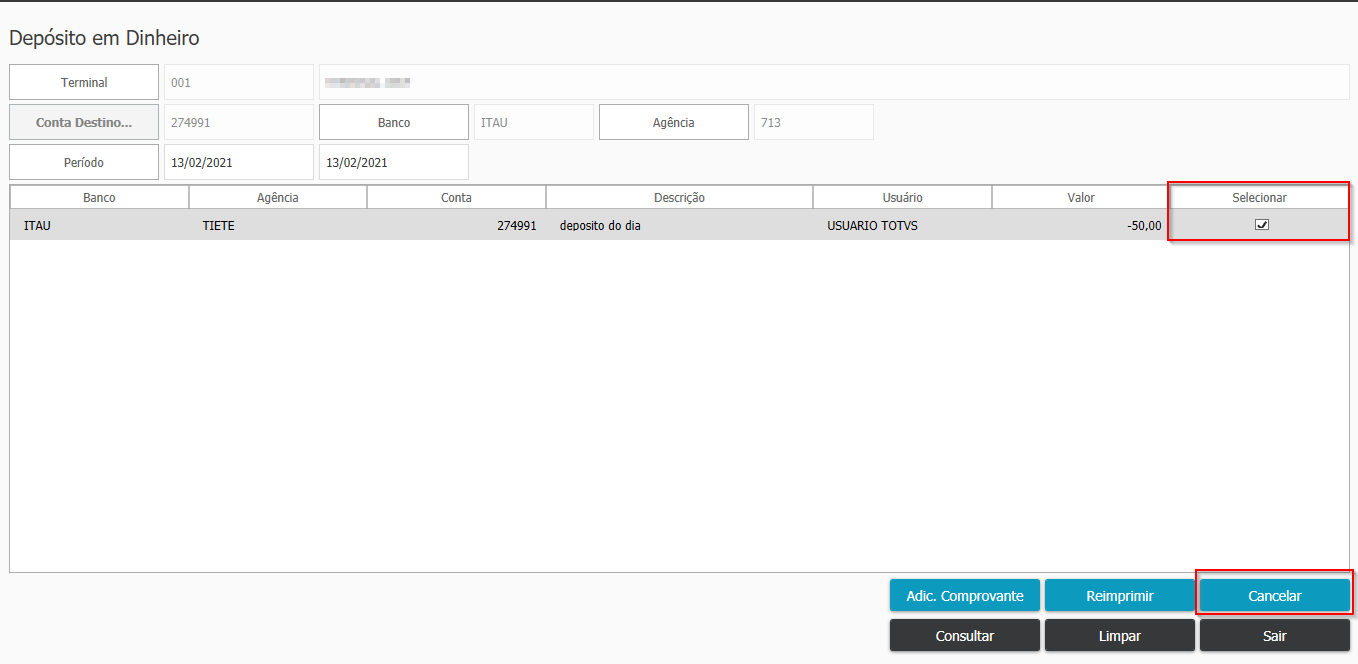Click the account field showing 274991
Image resolution: width=1358 pixels, height=664 pixels.
coord(239,122)
